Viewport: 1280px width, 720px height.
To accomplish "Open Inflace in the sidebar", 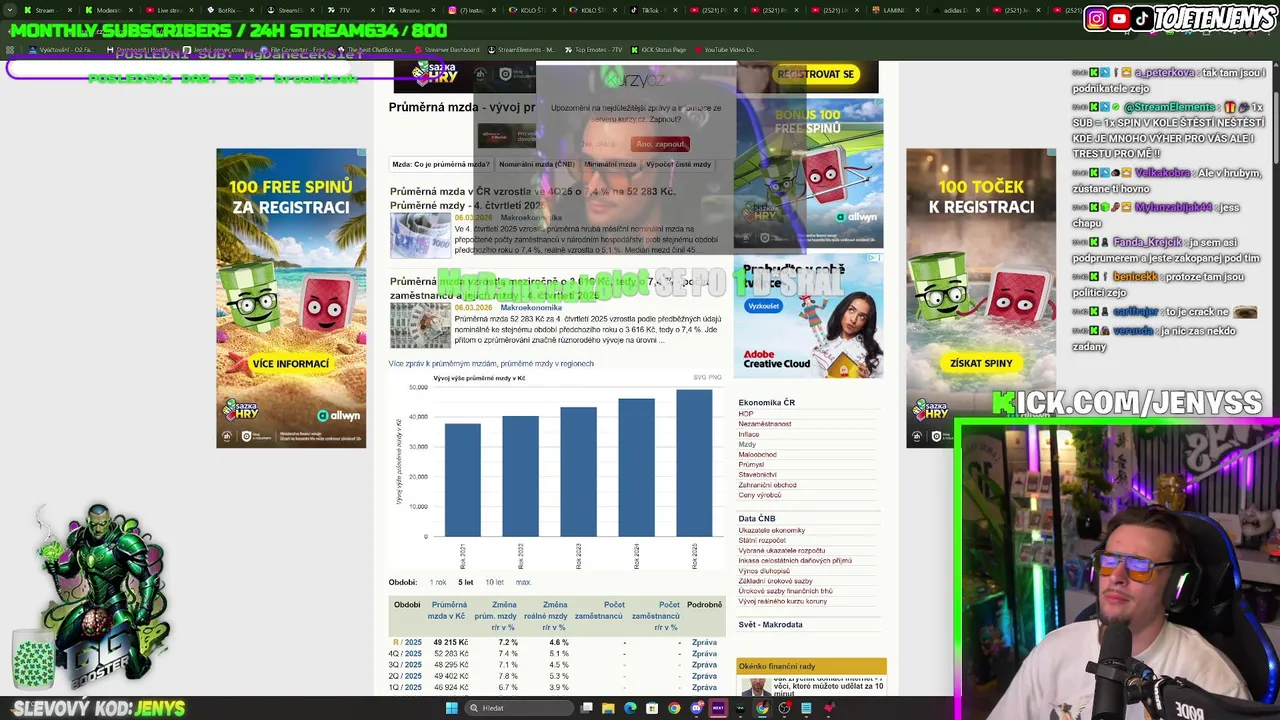I will tap(749, 434).
